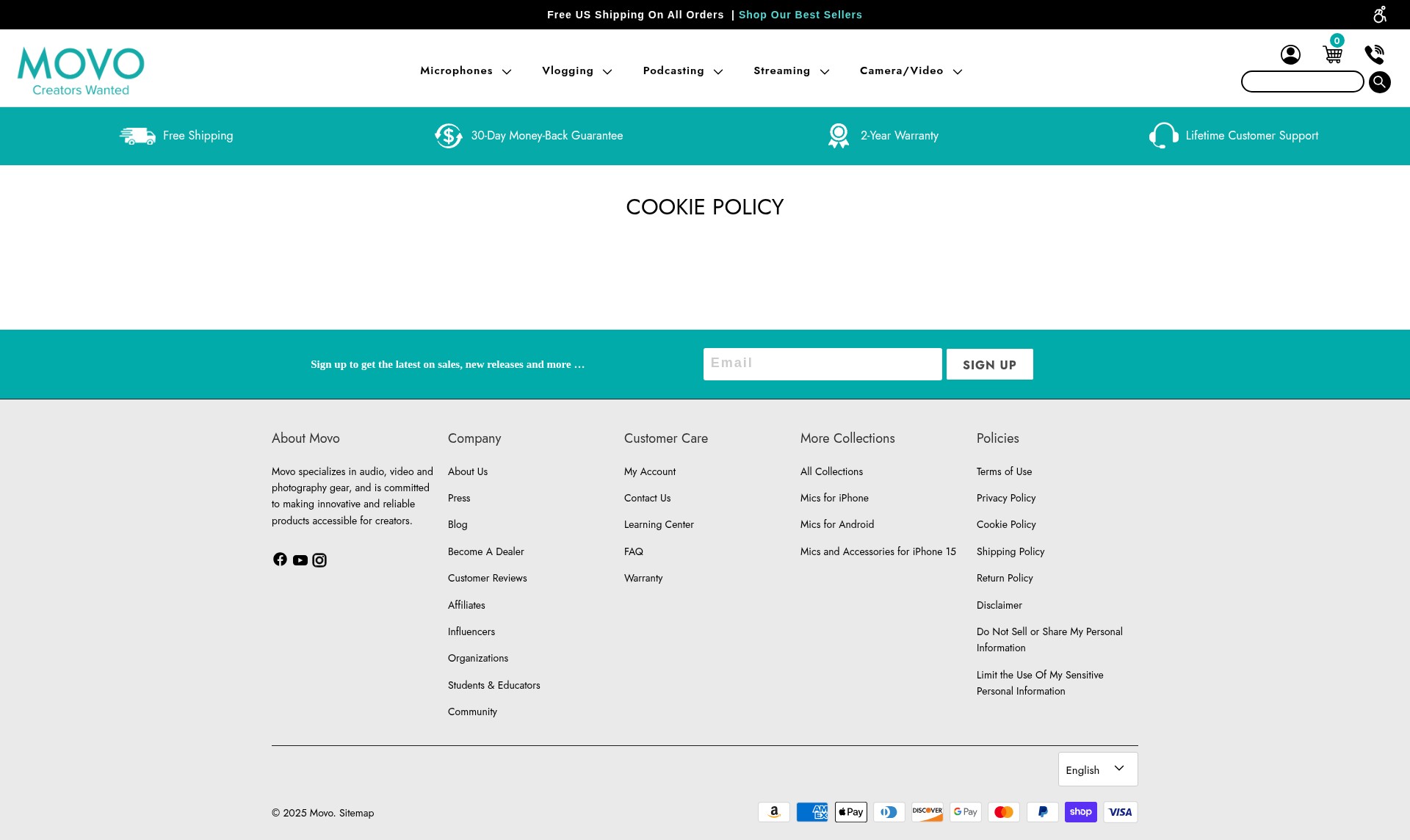The image size is (1410, 840).
Task: Expand the Podcasting menu
Action: pos(683,71)
